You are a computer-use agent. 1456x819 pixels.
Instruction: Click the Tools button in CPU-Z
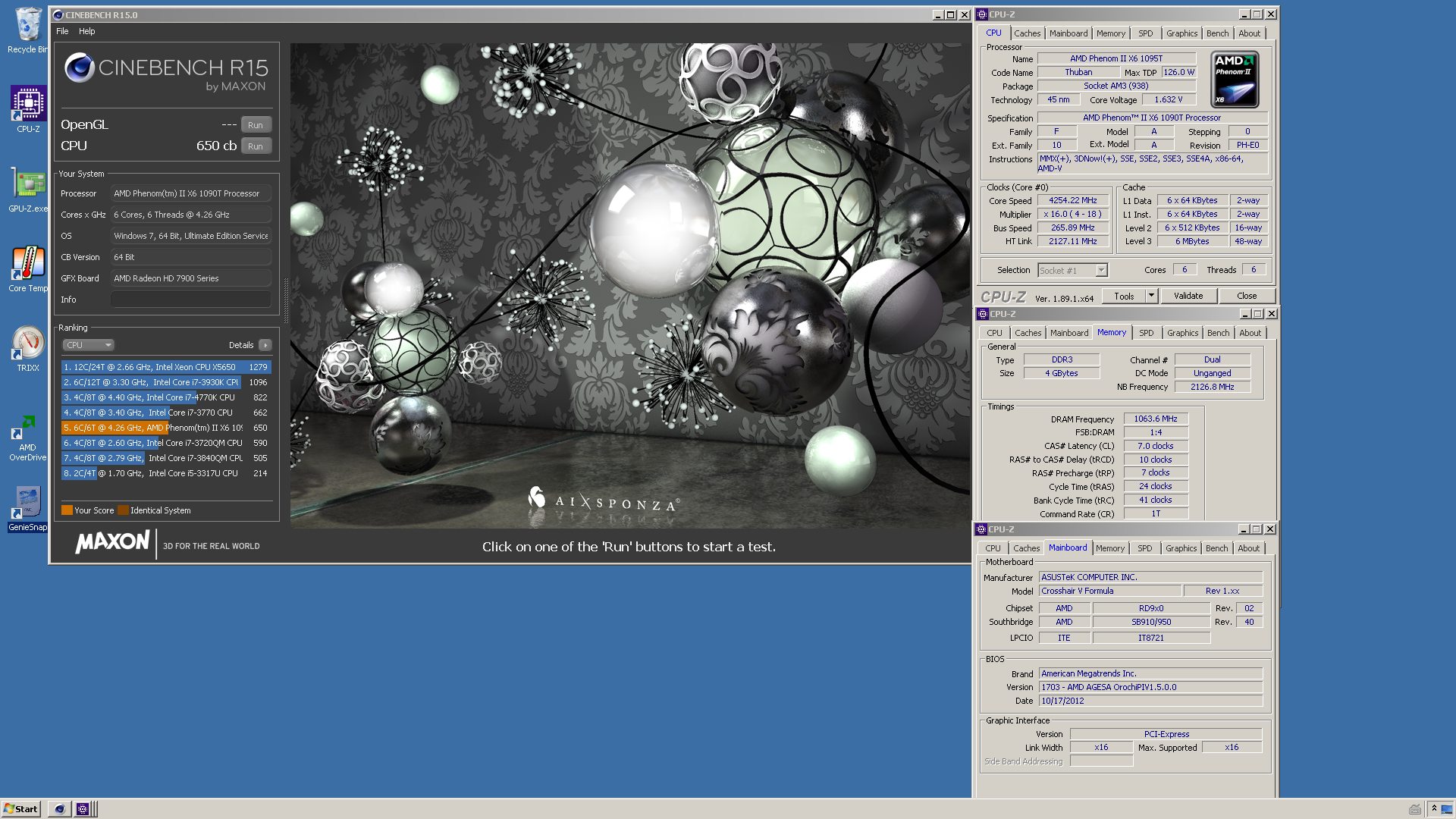click(x=1124, y=296)
